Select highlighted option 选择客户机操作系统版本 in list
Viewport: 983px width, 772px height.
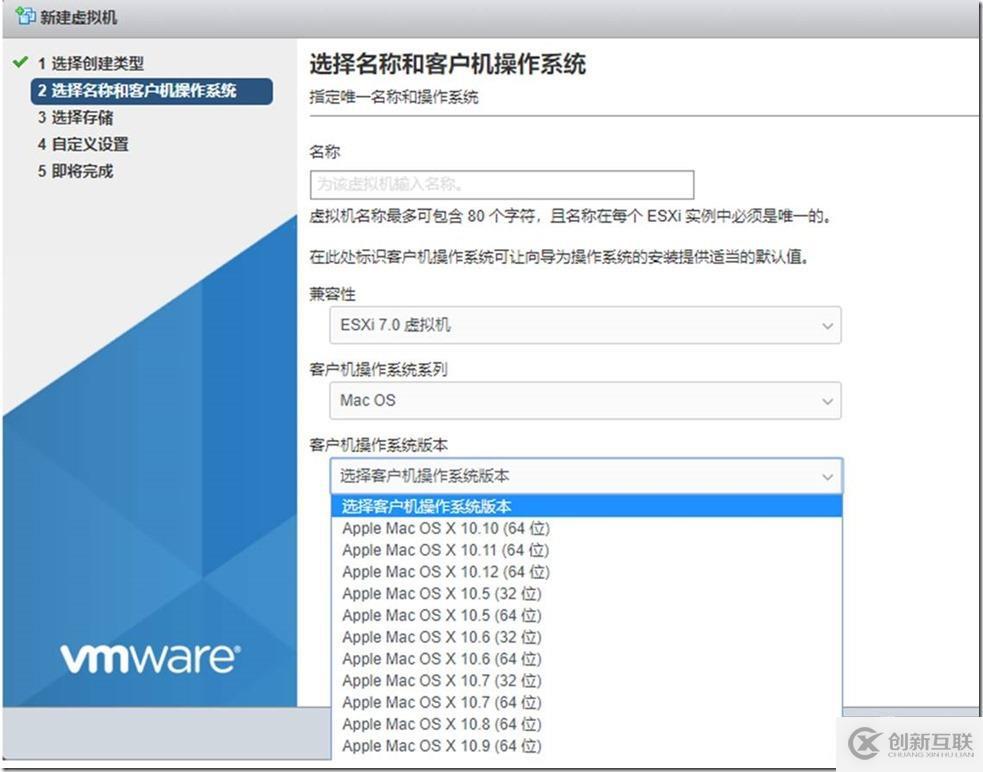coord(586,506)
